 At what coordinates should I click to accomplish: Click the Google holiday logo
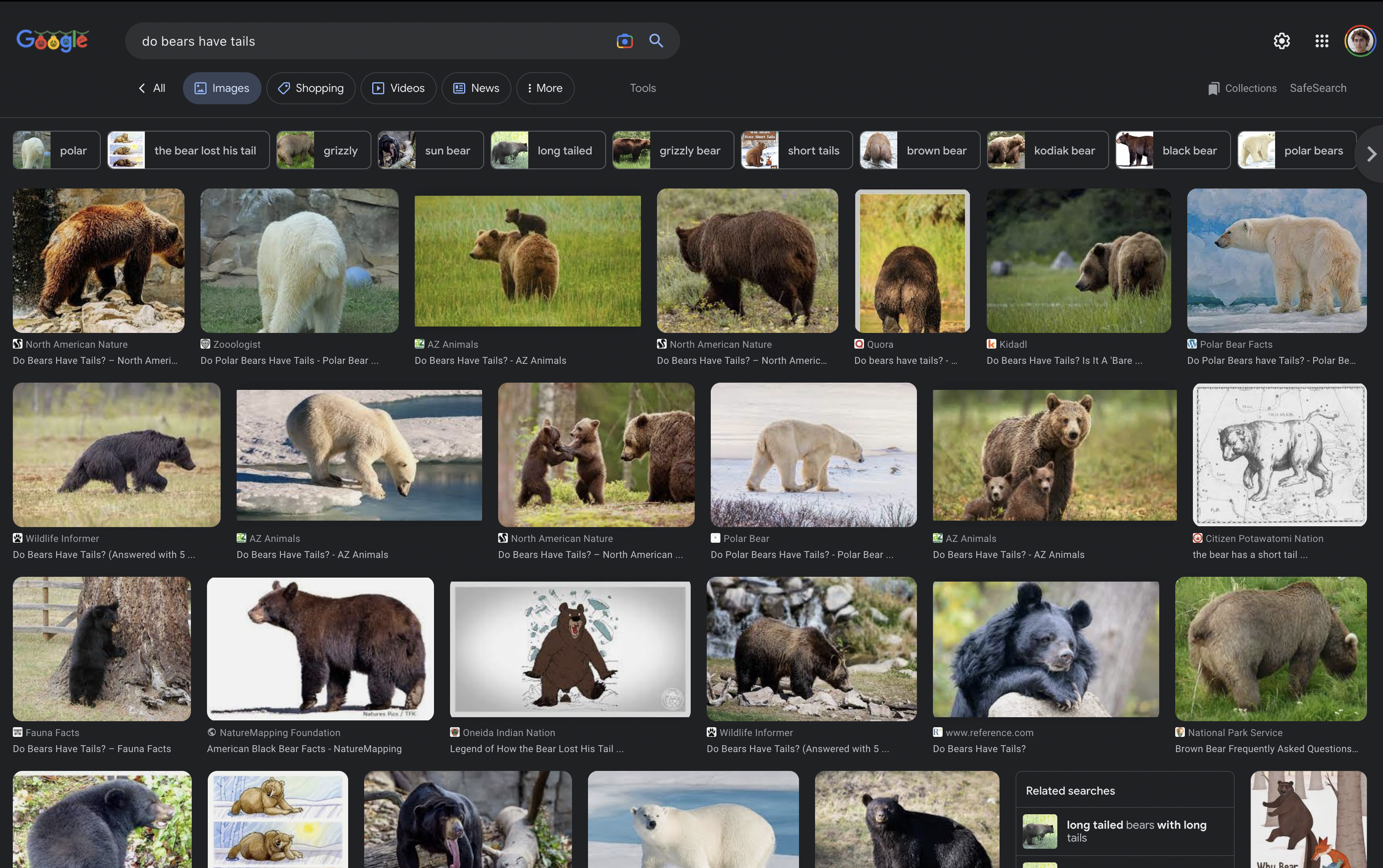coord(52,40)
